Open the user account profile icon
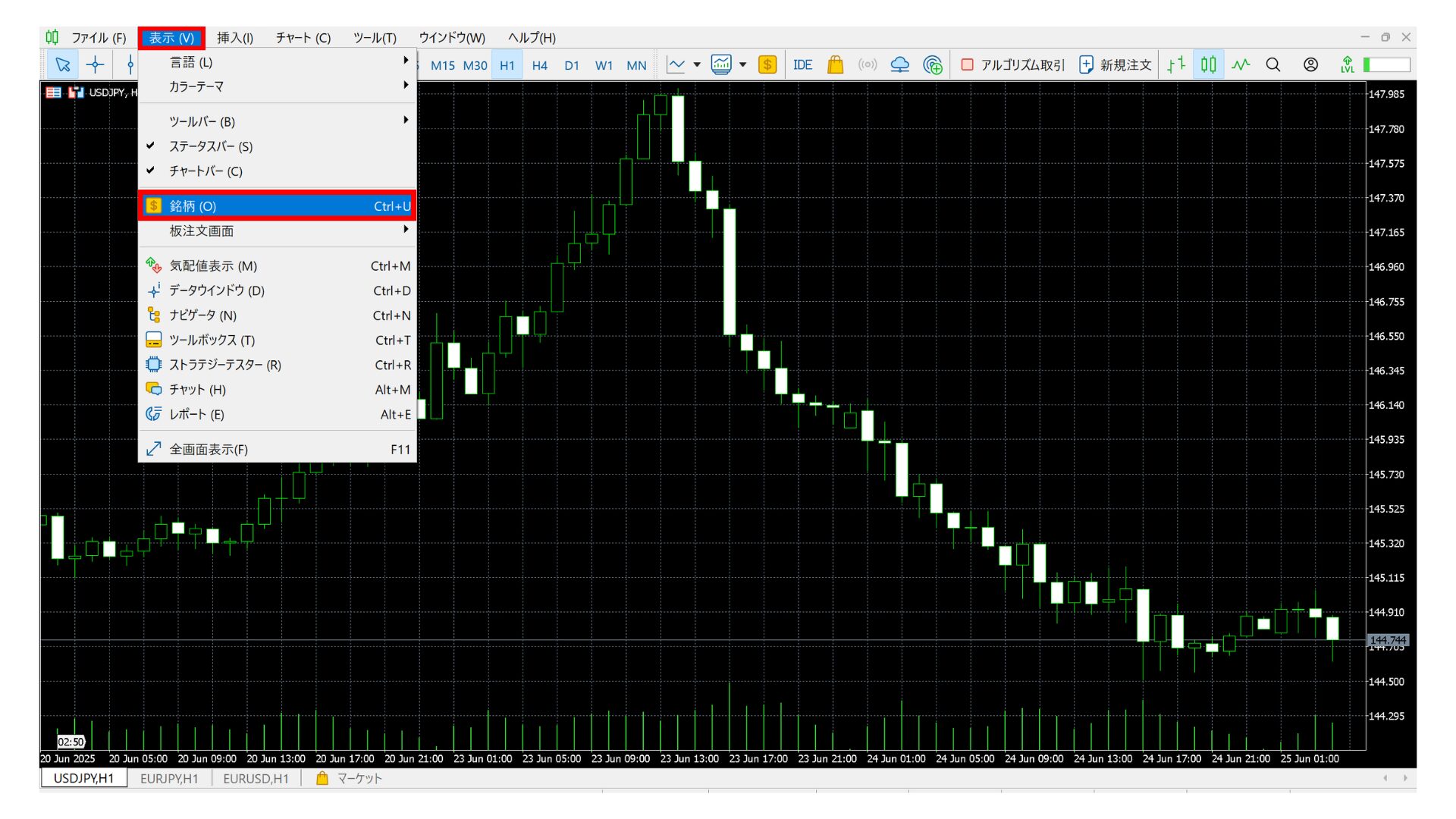Screen dimensions: 1456x819 pos(1310,64)
